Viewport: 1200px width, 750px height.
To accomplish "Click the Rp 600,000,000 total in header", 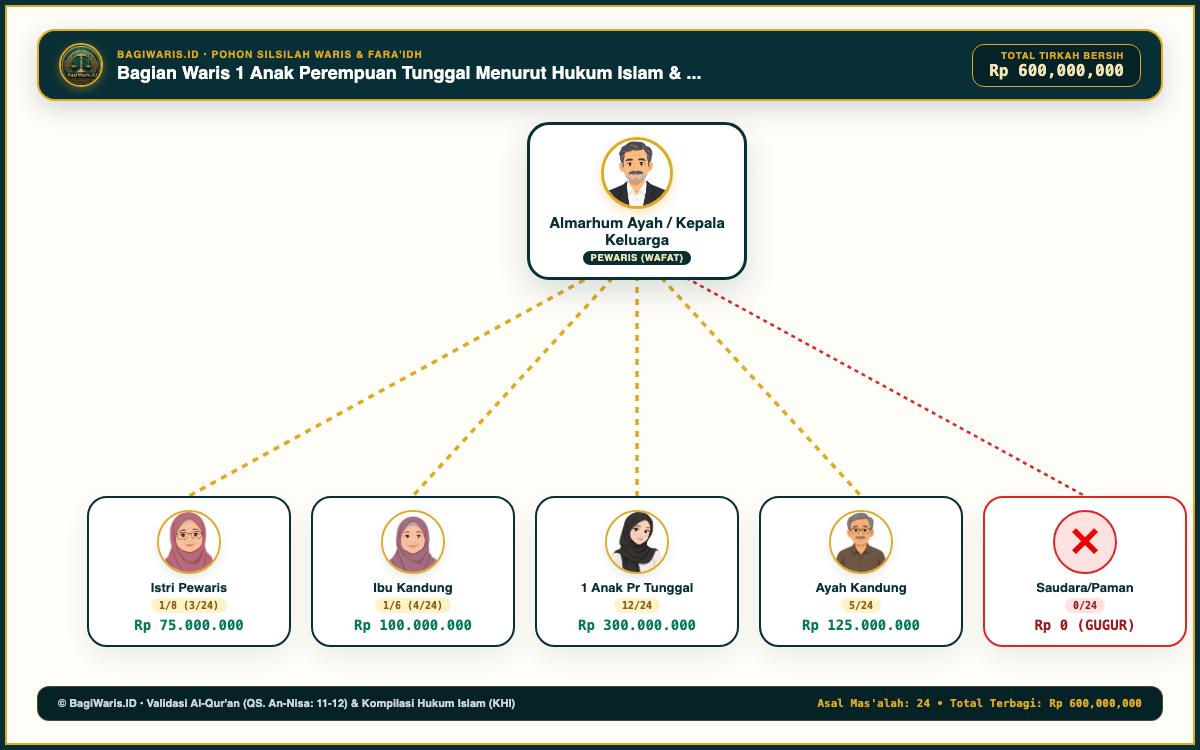I will 1056,70.
